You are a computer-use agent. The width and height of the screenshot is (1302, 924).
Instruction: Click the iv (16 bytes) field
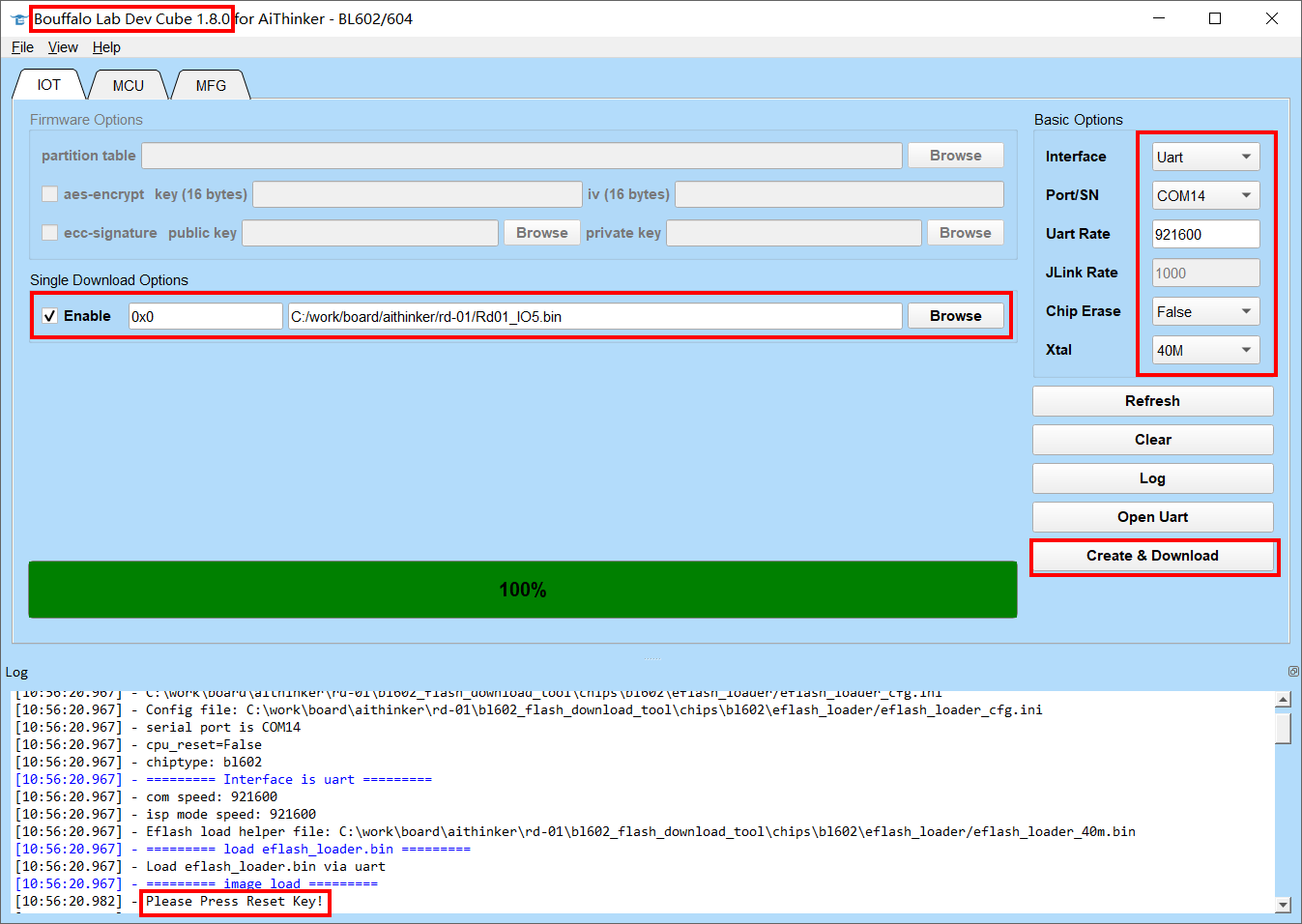click(x=839, y=194)
